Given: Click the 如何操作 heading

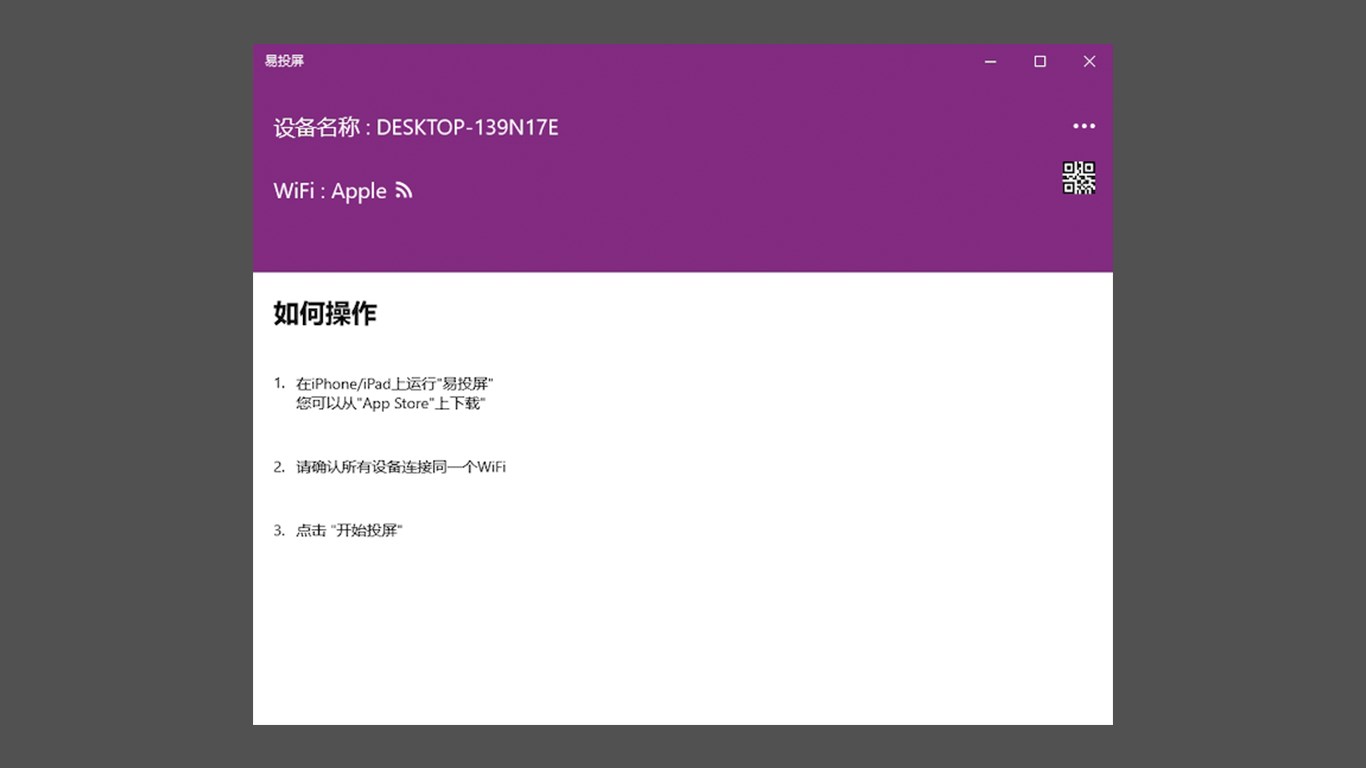Looking at the screenshot, I should [x=323, y=313].
